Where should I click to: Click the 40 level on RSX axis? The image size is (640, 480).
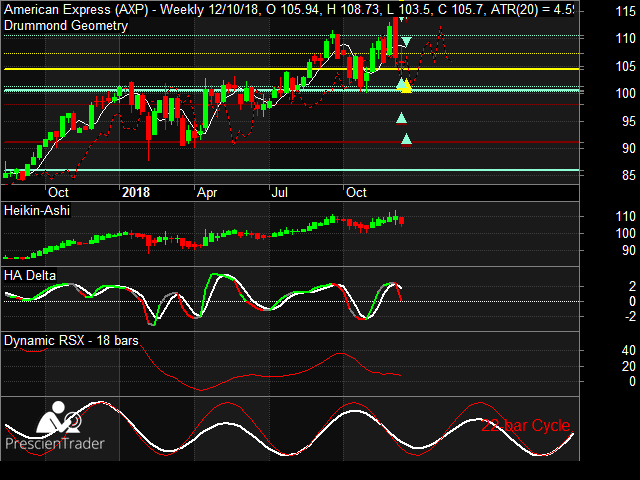point(629,350)
